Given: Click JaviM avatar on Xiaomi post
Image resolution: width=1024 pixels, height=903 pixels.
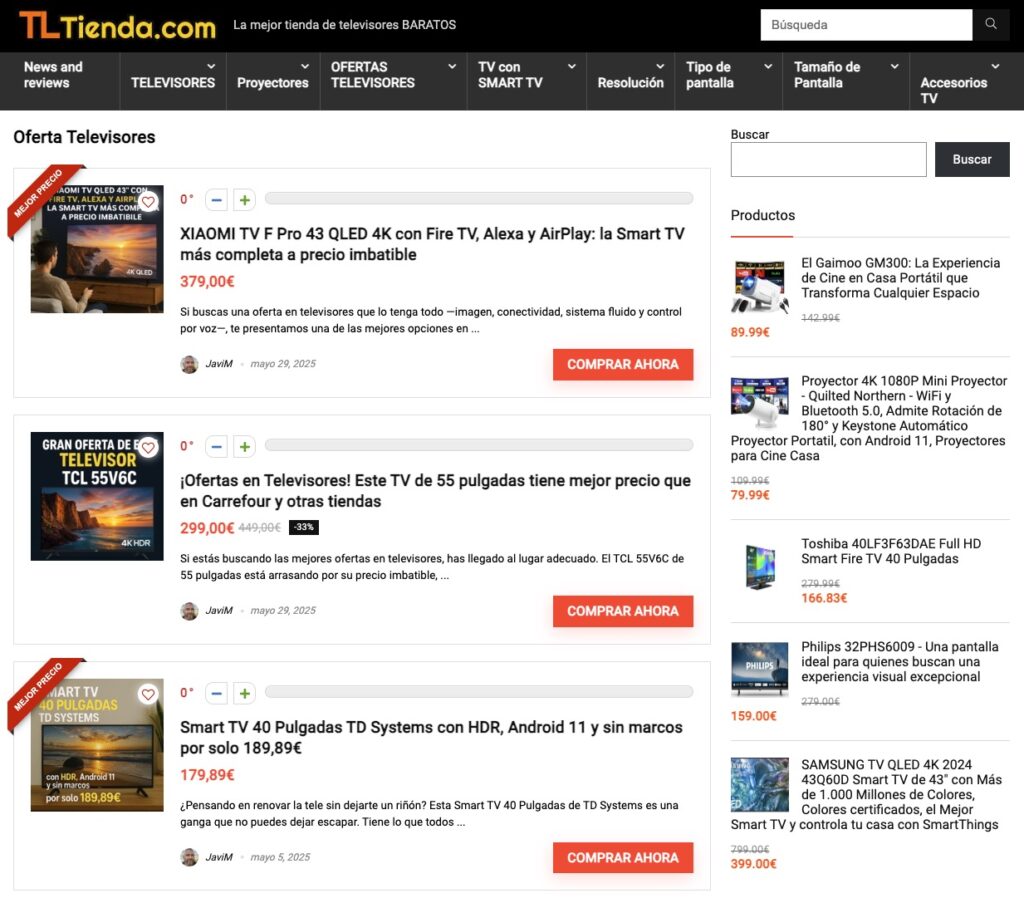Looking at the screenshot, I should pyautogui.click(x=189, y=364).
